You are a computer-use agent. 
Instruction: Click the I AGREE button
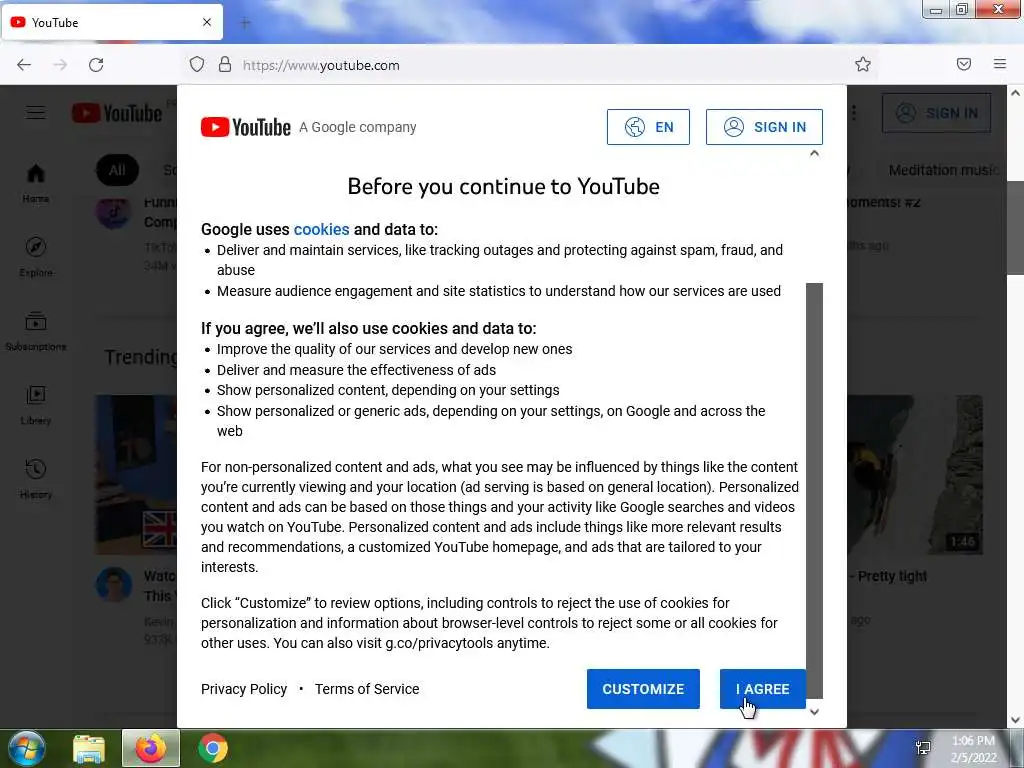coord(762,688)
